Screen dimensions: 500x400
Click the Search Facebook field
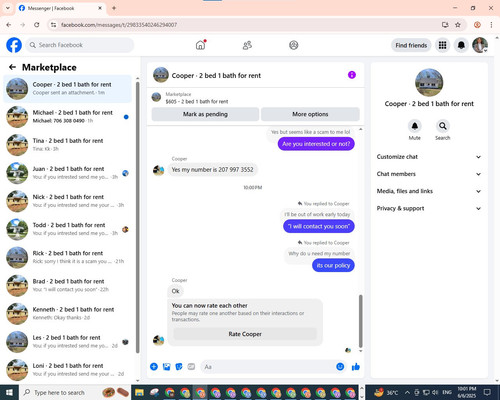[x=80, y=45]
